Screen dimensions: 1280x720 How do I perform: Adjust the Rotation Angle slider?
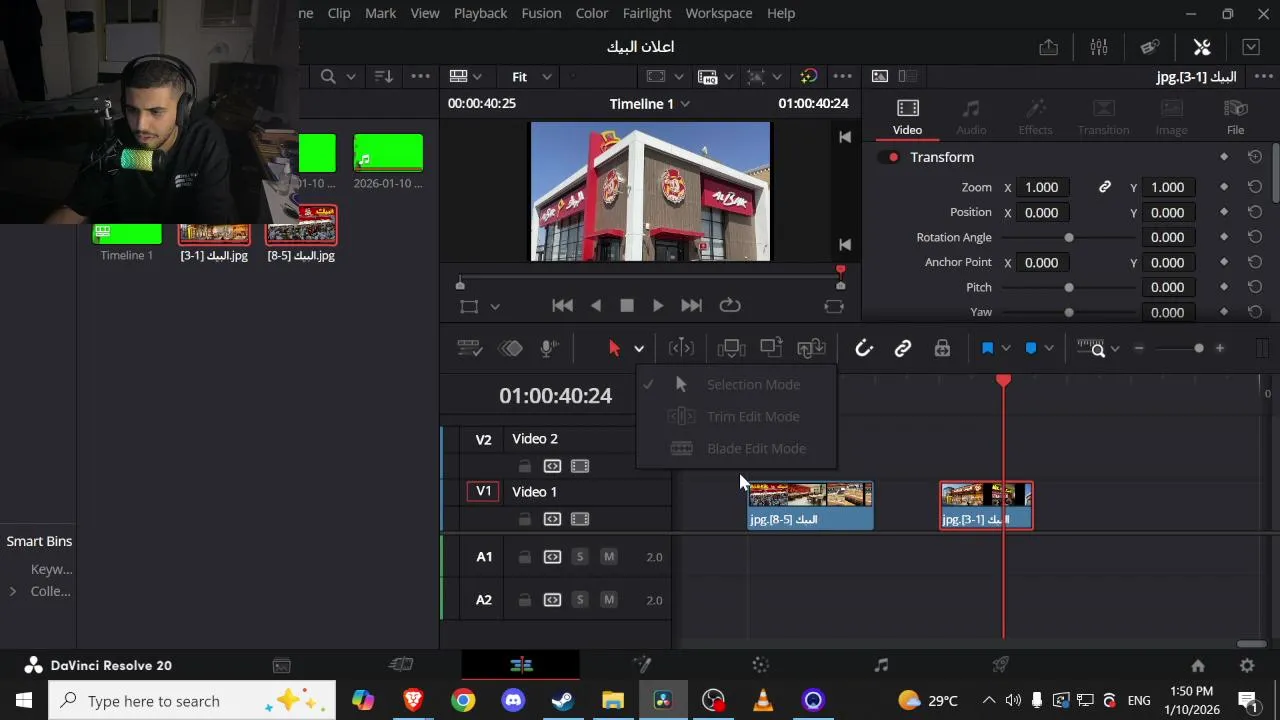1069,237
